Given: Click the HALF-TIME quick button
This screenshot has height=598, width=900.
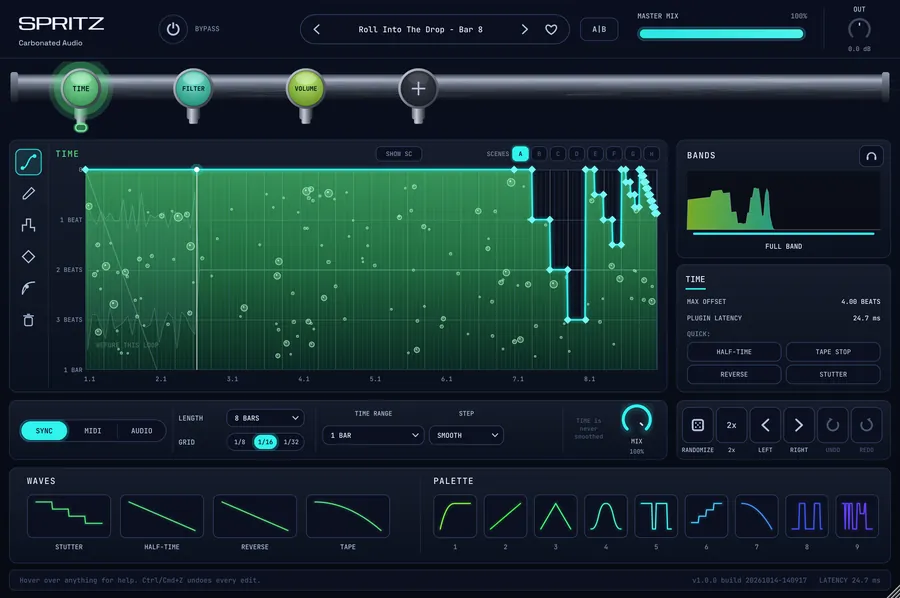Looking at the screenshot, I should coord(734,352).
